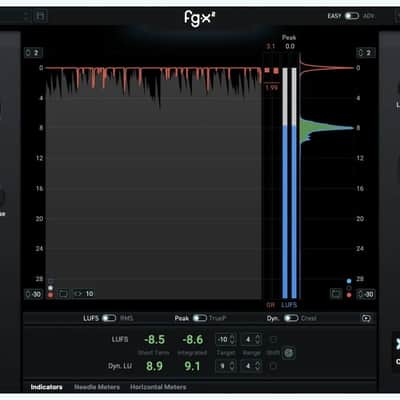
Task: Switch to the Needle Meters tab
Action: click(97, 387)
